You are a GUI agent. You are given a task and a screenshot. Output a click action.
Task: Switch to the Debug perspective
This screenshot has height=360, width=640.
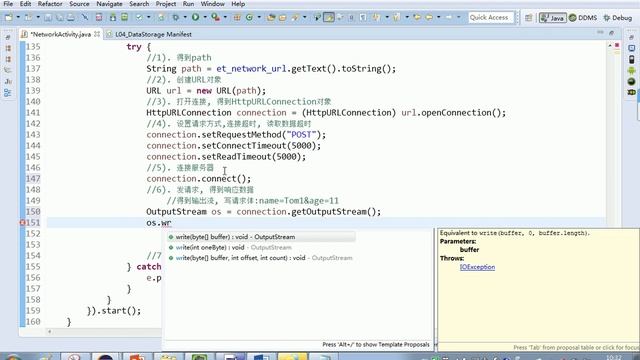pyautogui.click(x=618, y=18)
